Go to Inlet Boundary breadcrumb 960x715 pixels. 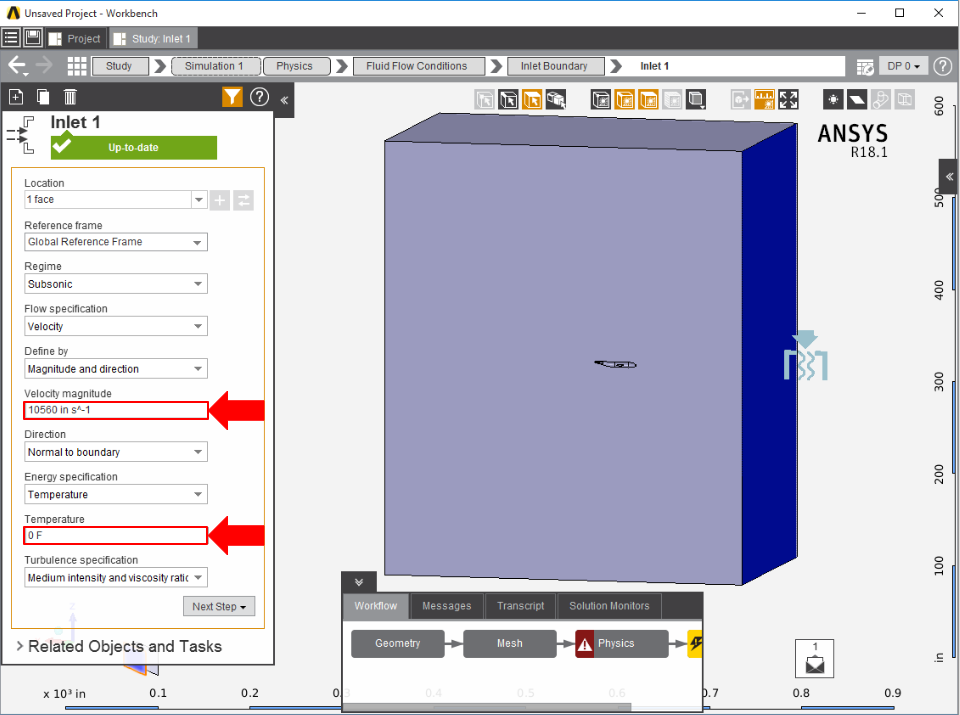[555, 66]
